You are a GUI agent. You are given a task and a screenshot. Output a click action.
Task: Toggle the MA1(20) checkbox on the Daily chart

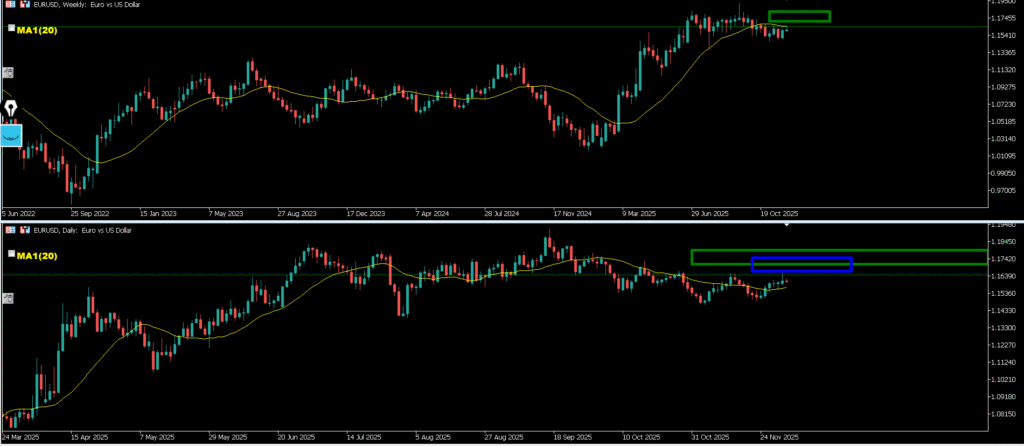[11, 255]
